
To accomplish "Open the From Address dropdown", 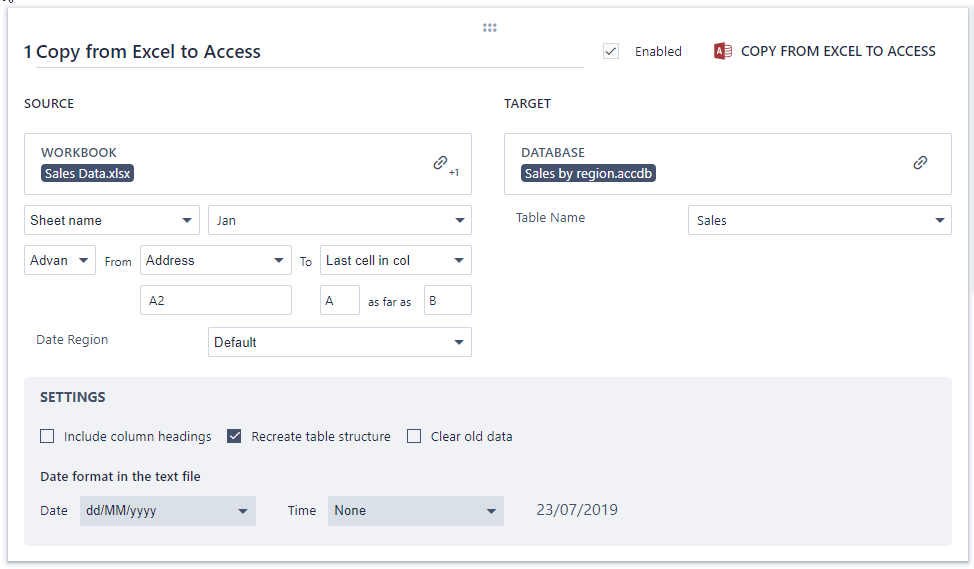I will (215, 260).
